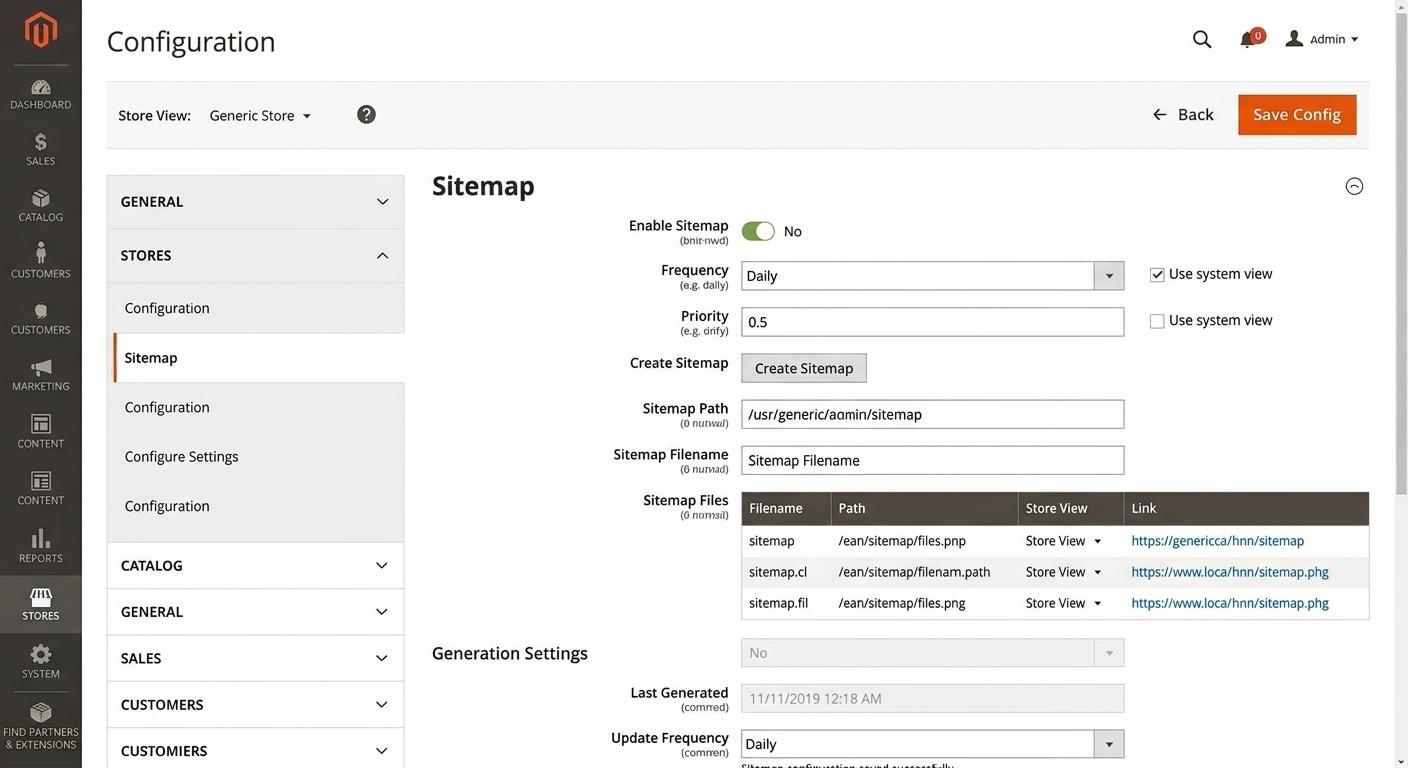Open Configure Settings in the STORES section

tap(181, 456)
